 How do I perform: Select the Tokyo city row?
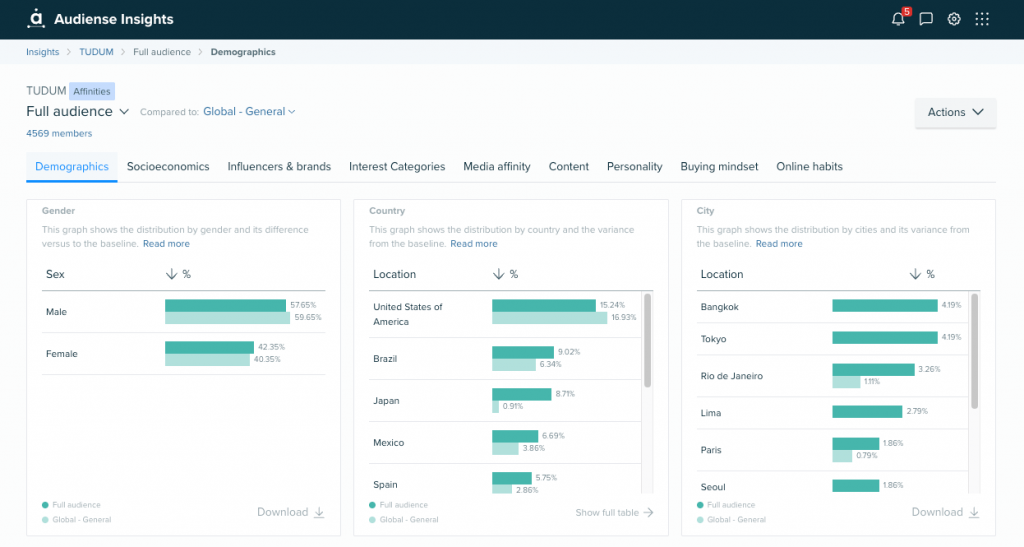click(x=832, y=339)
